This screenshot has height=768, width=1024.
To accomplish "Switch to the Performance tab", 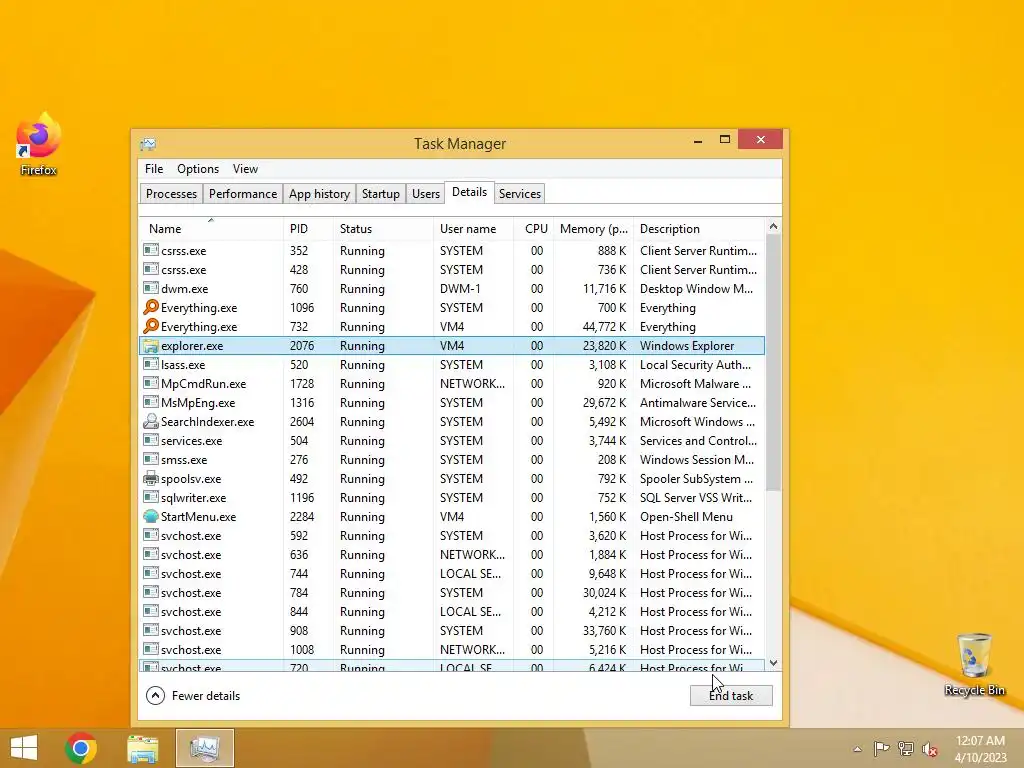I will [x=243, y=193].
